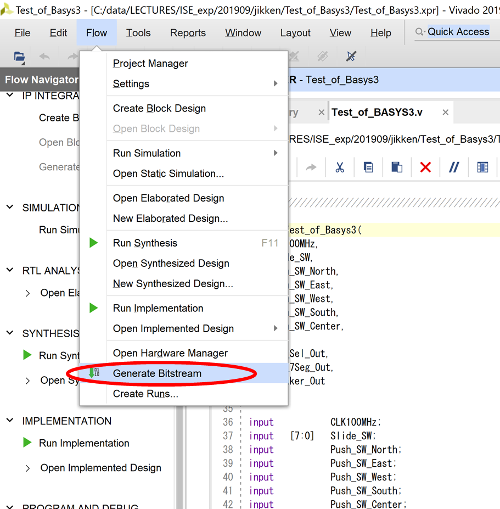Open the Reports menu
The width and height of the screenshot is (500, 509).
pyautogui.click(x=188, y=33)
